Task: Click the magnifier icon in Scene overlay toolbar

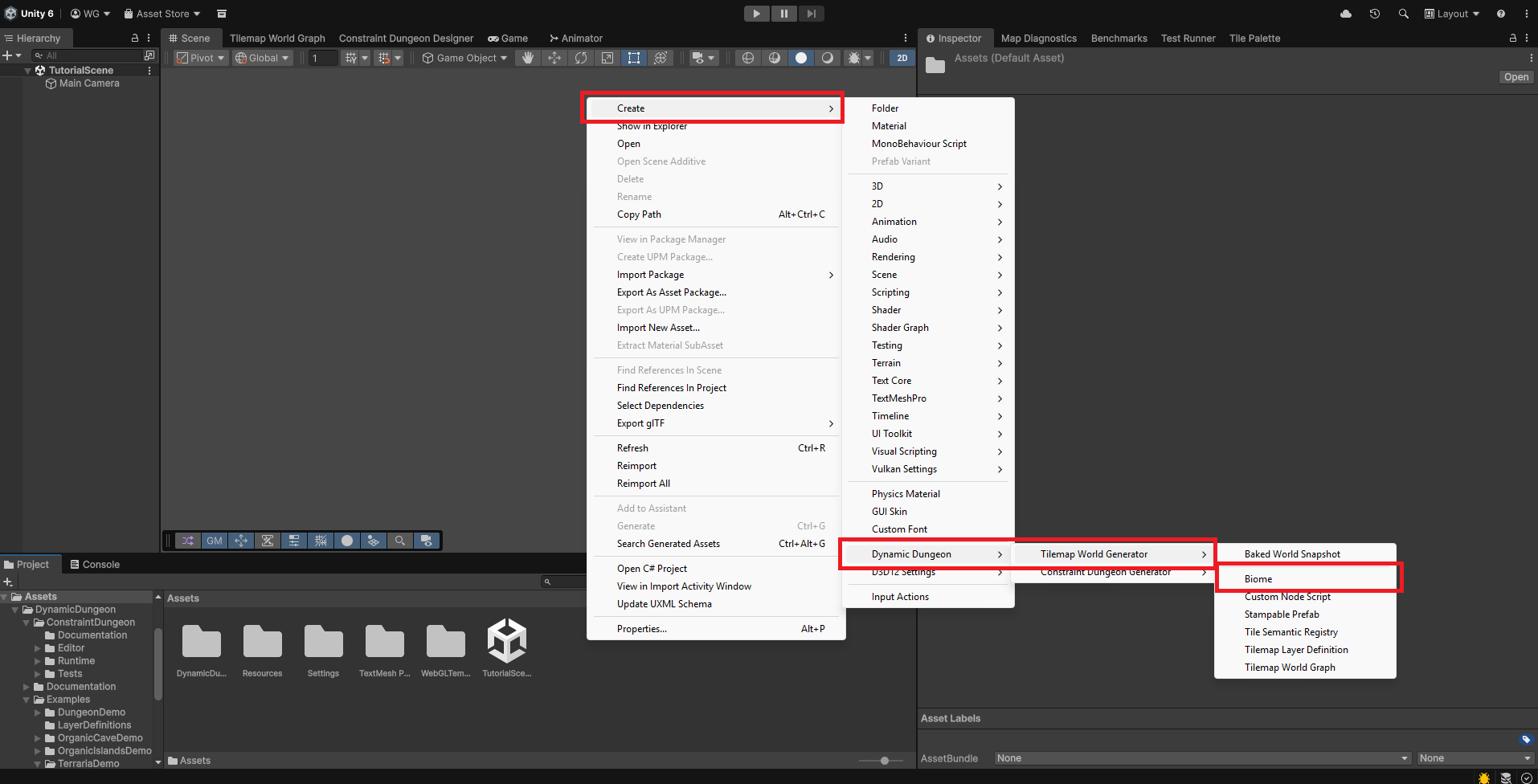Action: click(x=400, y=541)
